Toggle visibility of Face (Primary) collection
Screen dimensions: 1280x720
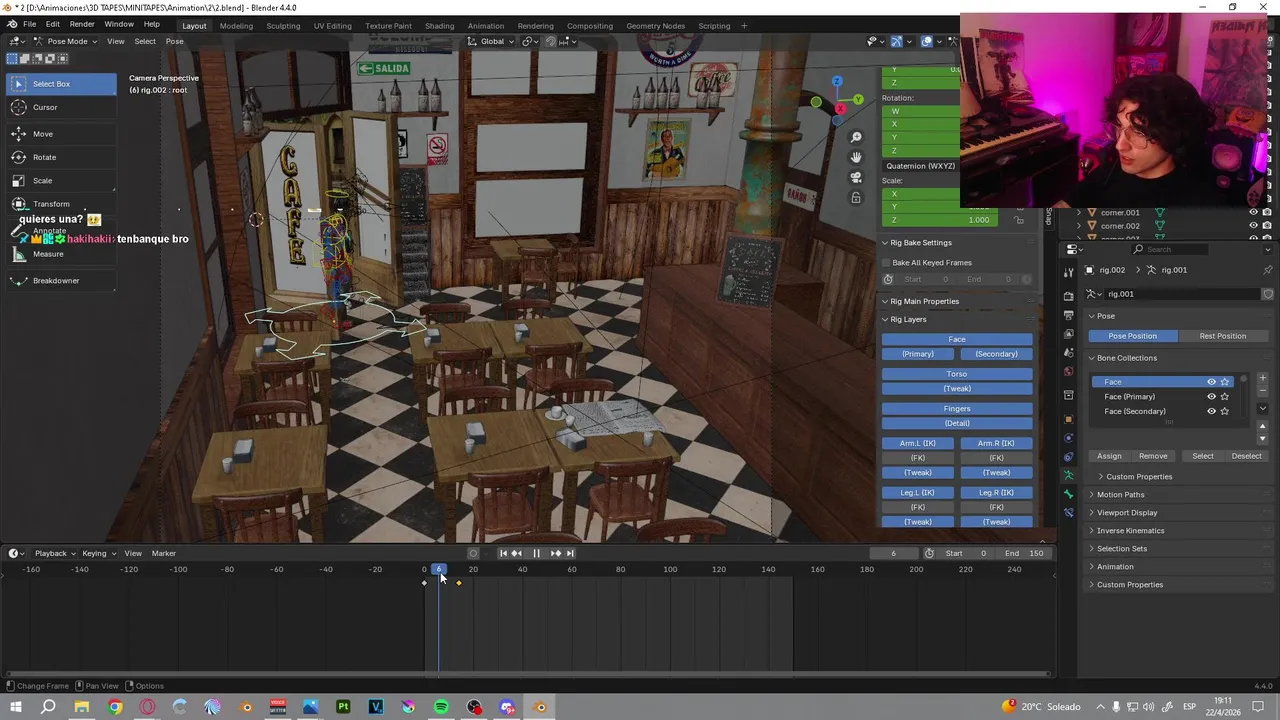pos(1211,397)
